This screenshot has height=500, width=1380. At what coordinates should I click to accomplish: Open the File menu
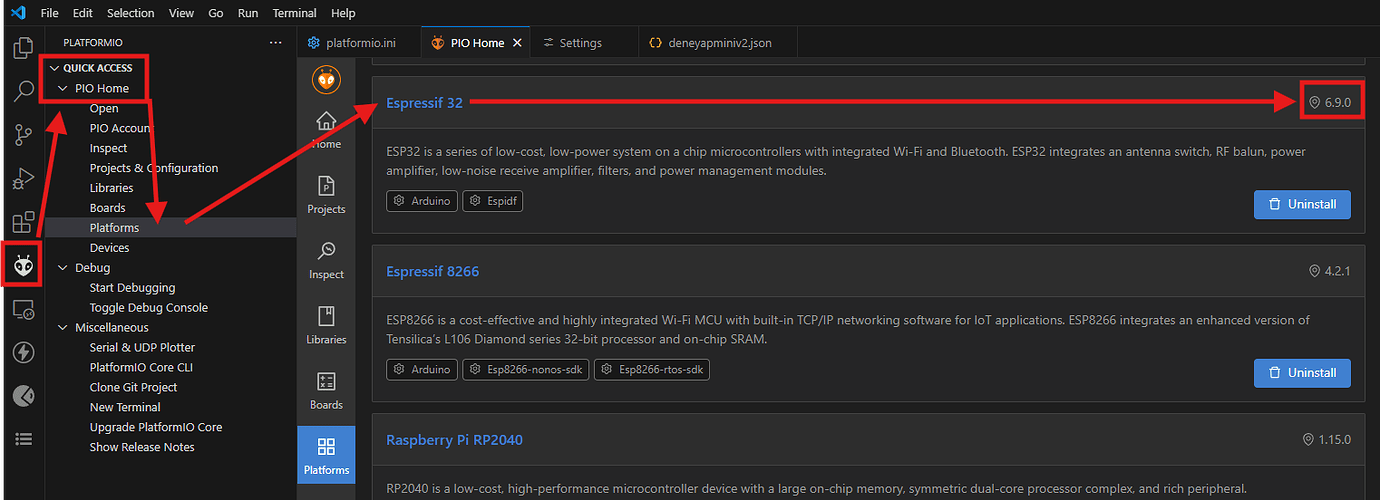click(x=49, y=13)
